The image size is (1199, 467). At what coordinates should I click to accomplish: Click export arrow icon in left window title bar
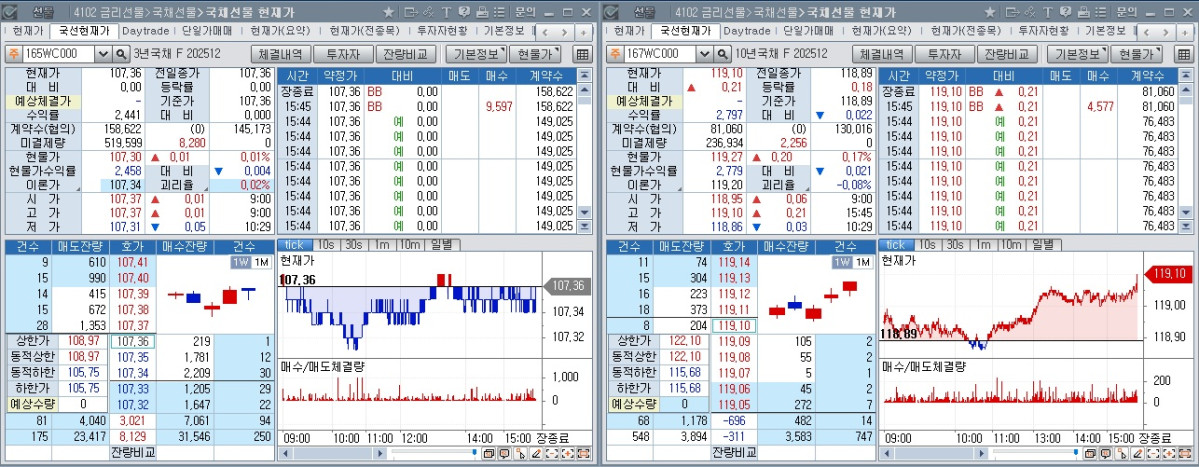(411, 12)
